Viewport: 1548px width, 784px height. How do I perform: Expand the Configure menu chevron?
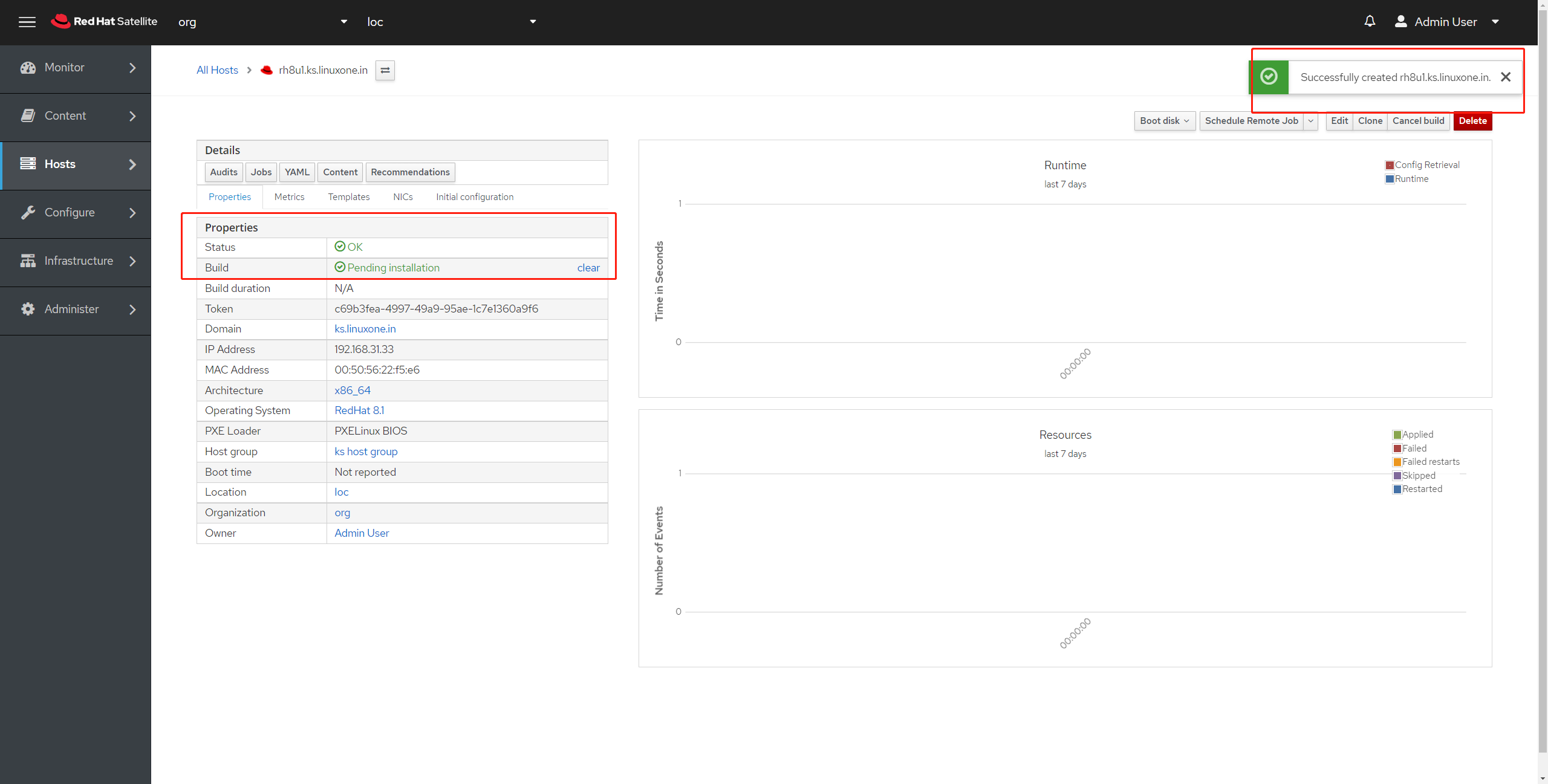coord(132,213)
